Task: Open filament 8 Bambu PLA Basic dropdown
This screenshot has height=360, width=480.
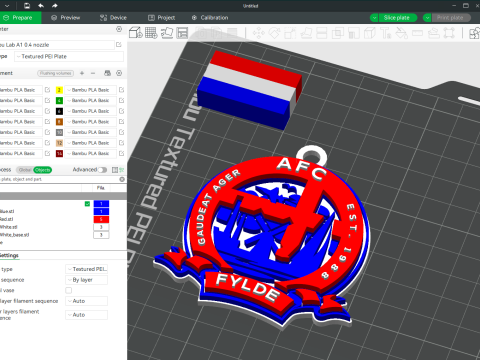Action: tap(90, 122)
